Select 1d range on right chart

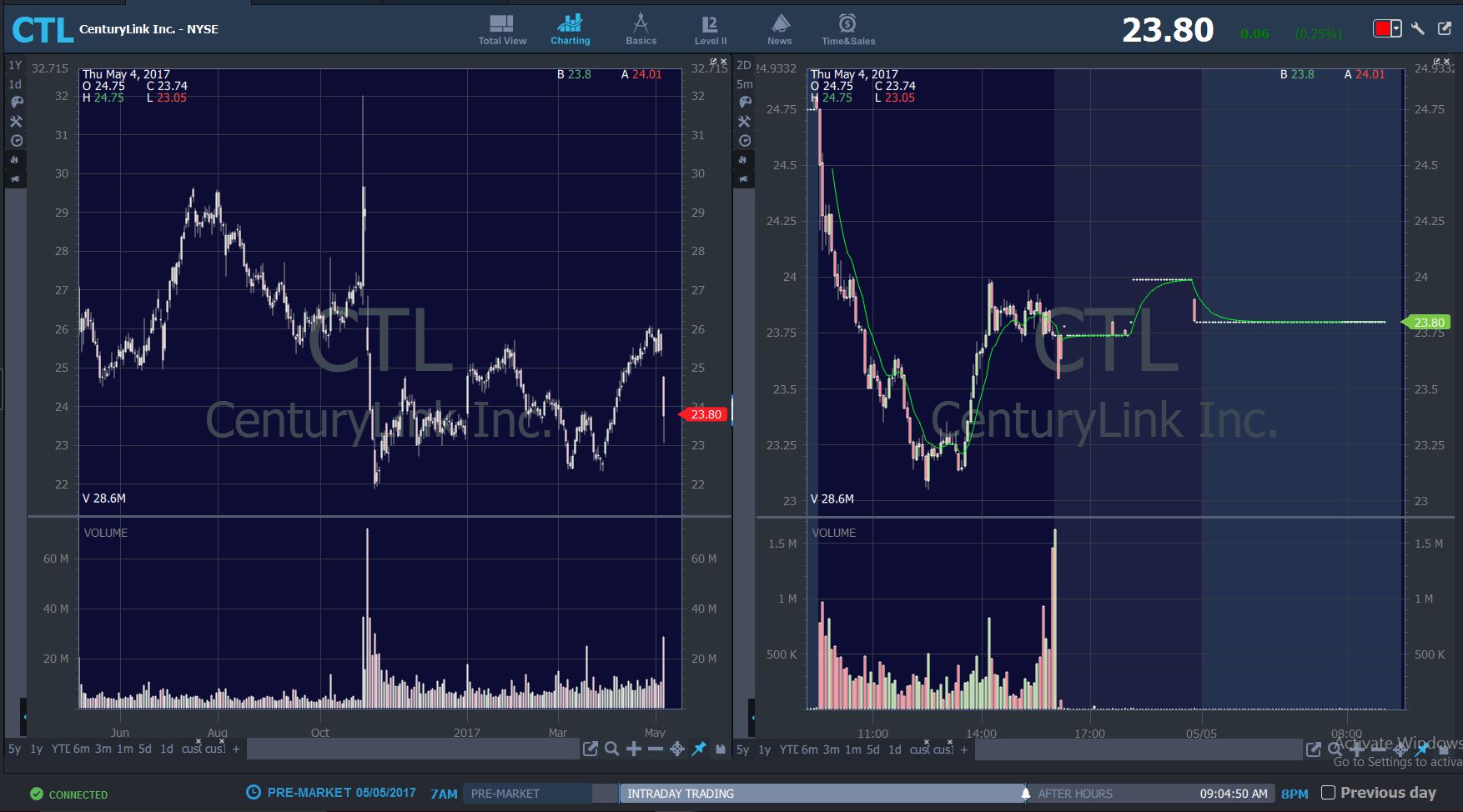[x=895, y=749]
